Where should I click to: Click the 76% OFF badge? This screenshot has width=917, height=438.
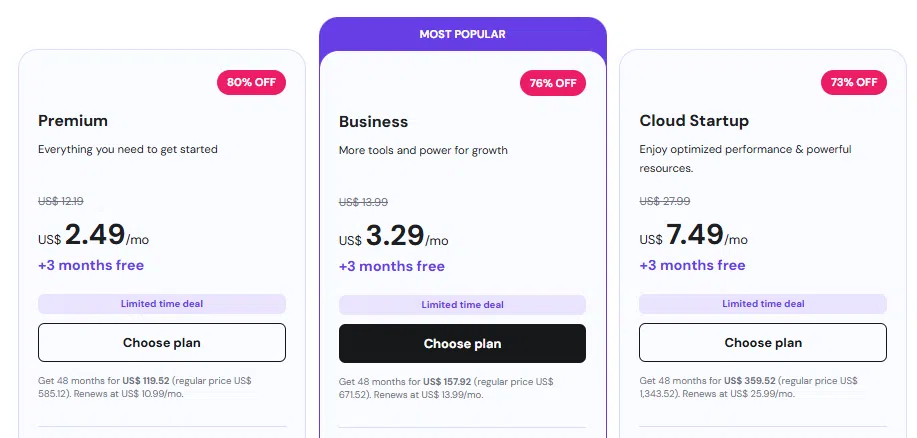point(552,83)
